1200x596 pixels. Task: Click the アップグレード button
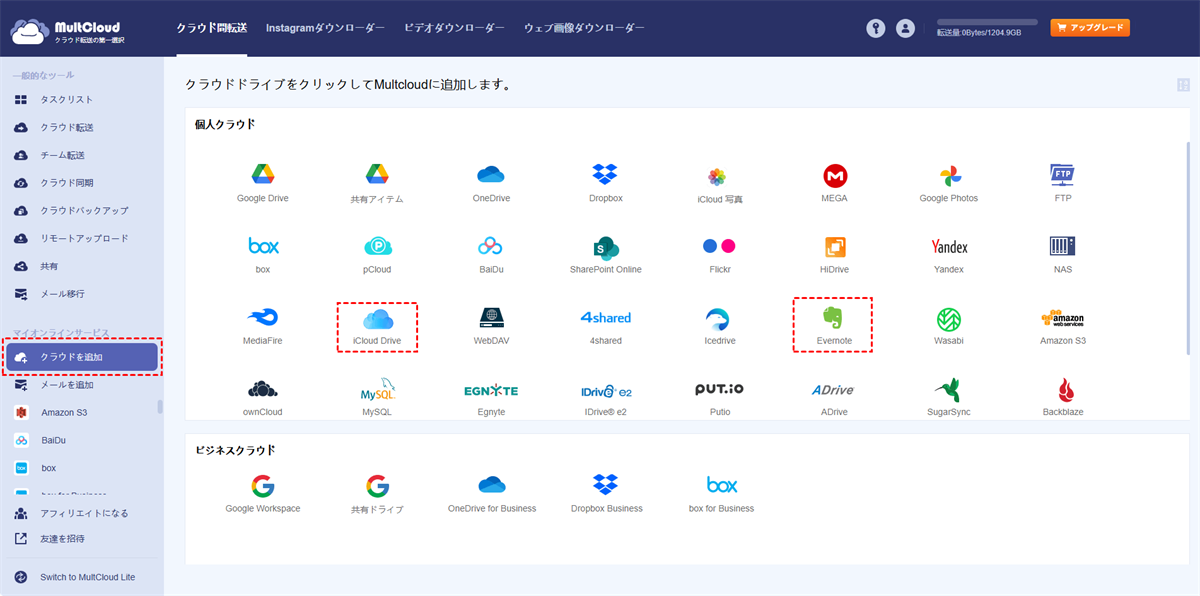(x=1090, y=28)
